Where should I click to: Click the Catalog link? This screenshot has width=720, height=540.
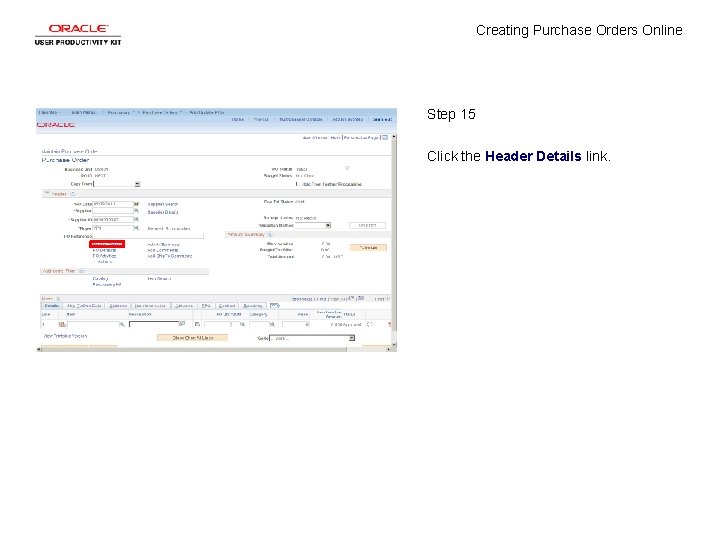point(100,279)
